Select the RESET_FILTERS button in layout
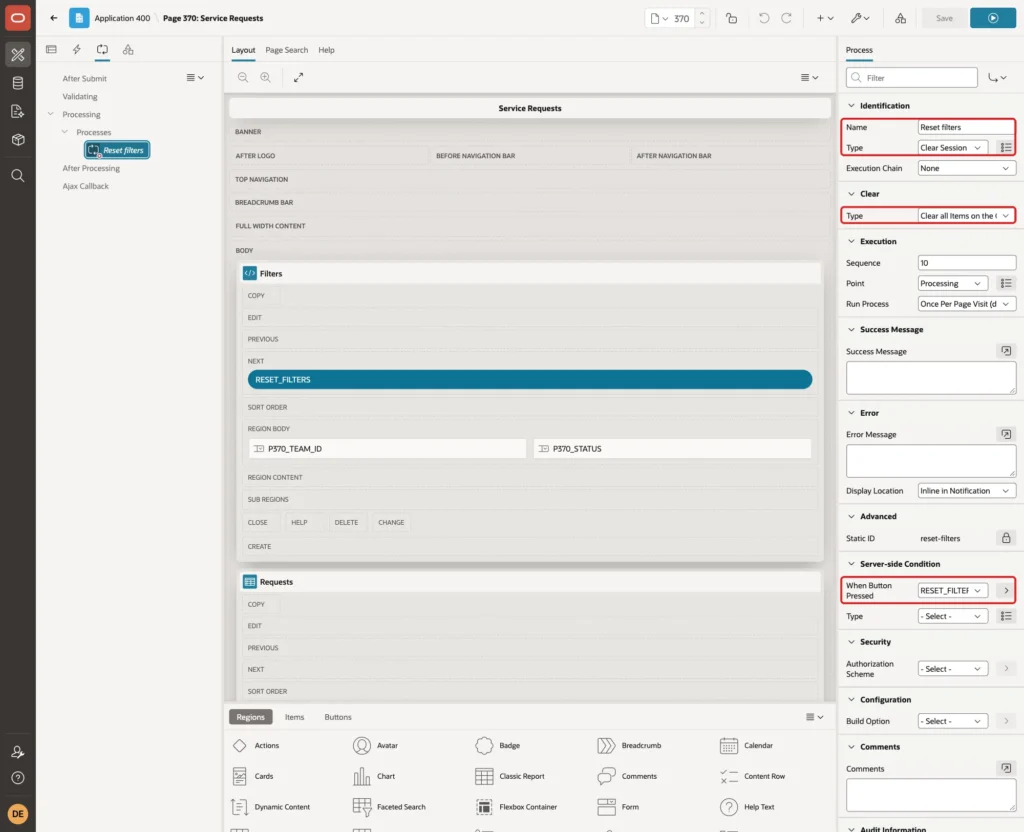This screenshot has width=1024, height=832. (530, 379)
